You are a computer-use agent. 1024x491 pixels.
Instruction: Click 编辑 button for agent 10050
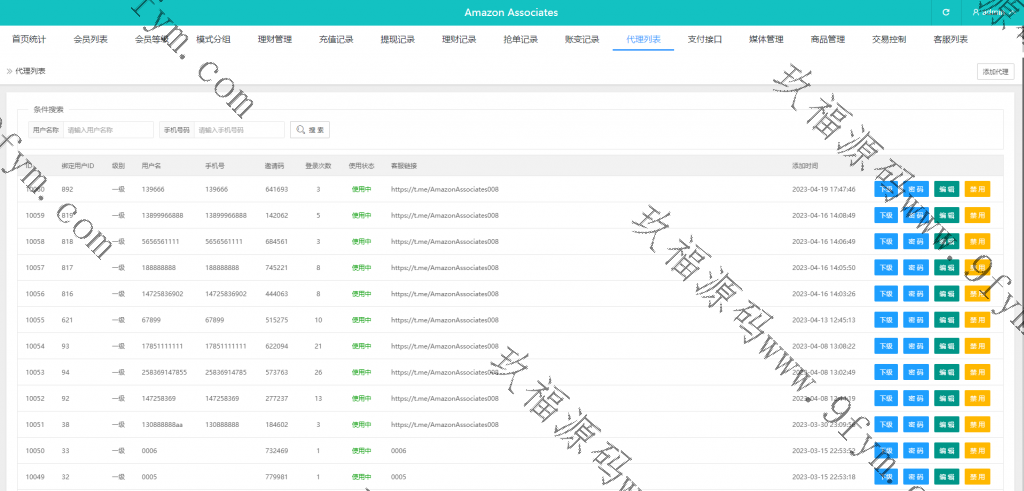(947, 450)
